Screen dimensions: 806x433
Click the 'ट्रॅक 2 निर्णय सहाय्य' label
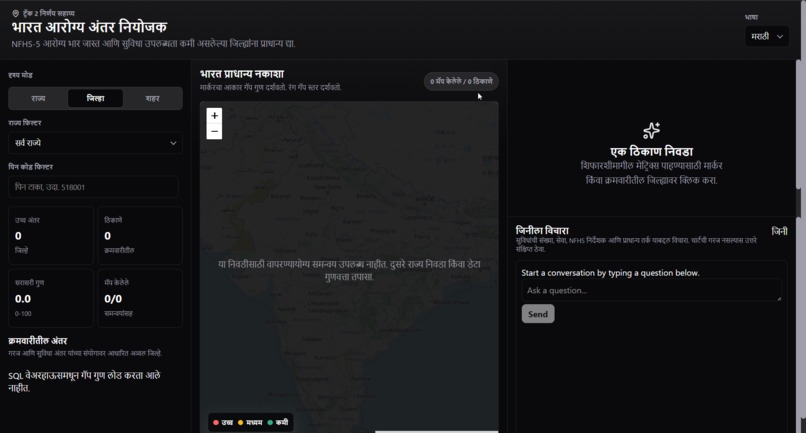point(48,13)
